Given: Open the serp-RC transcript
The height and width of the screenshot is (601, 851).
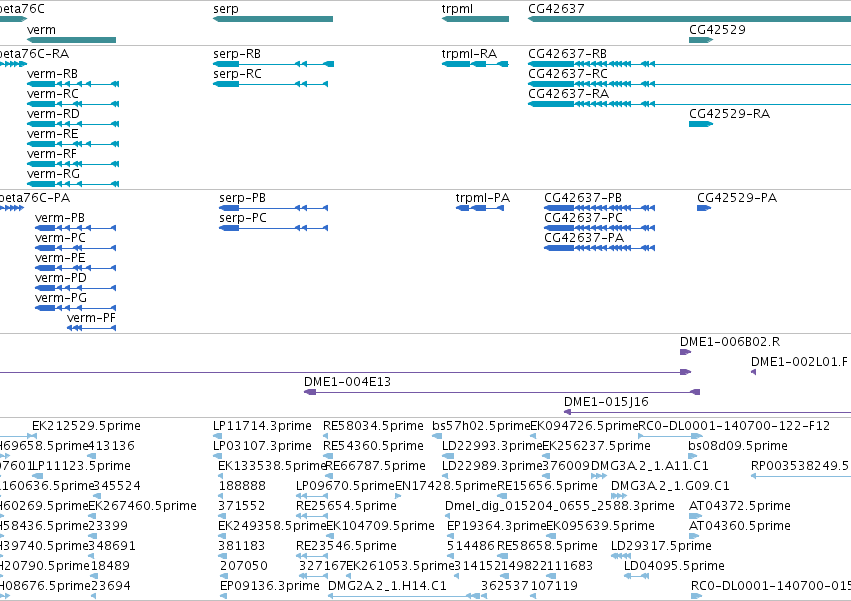Looking at the screenshot, I should point(271,84).
